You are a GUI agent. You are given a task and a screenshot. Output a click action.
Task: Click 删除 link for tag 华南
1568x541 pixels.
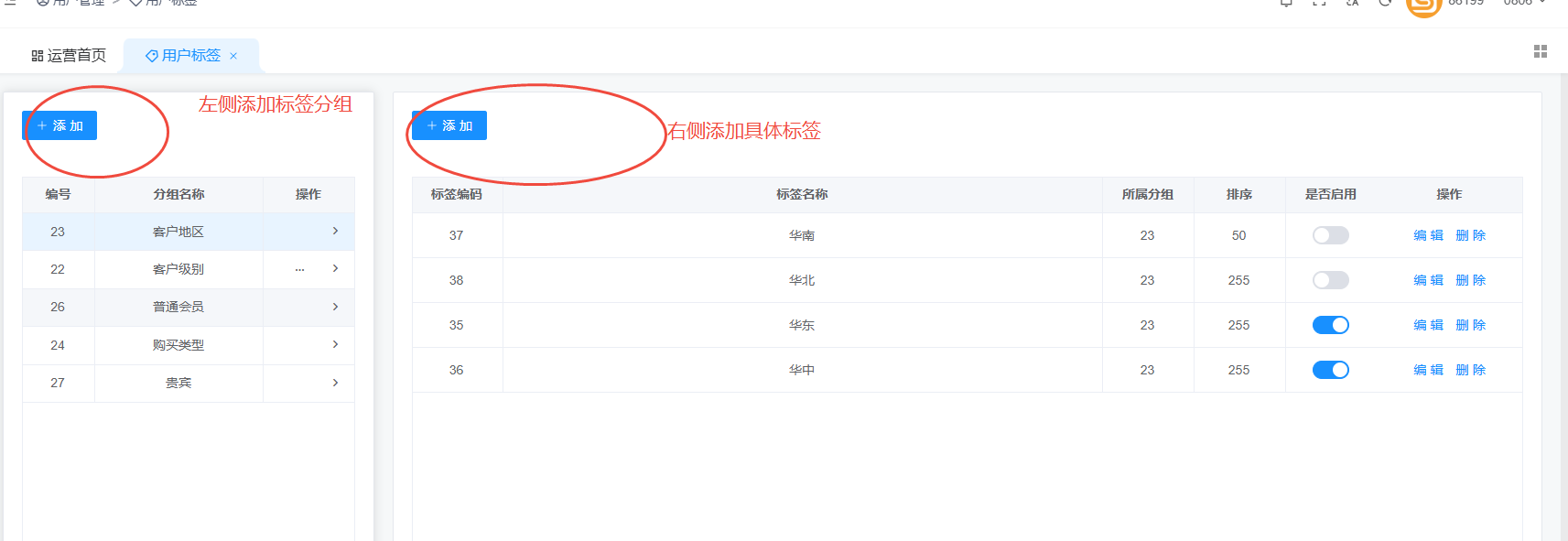click(x=1470, y=235)
